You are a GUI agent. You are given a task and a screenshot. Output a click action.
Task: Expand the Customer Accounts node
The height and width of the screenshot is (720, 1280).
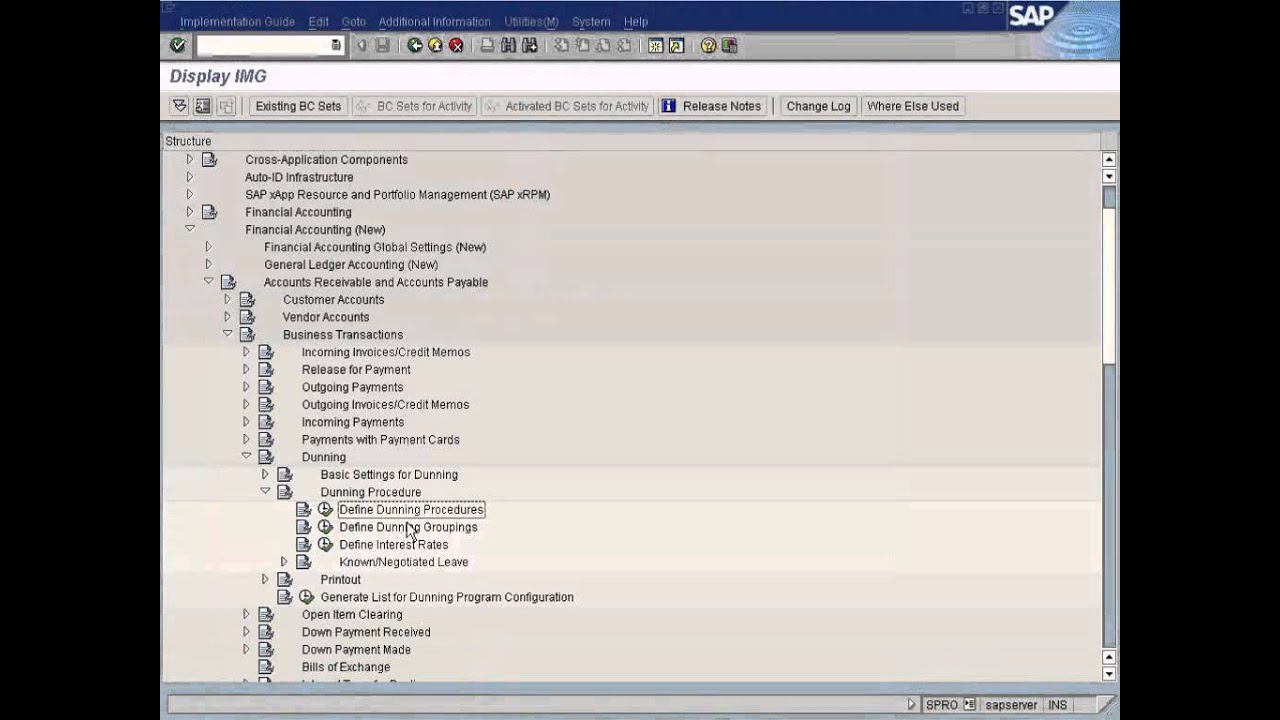(x=227, y=299)
